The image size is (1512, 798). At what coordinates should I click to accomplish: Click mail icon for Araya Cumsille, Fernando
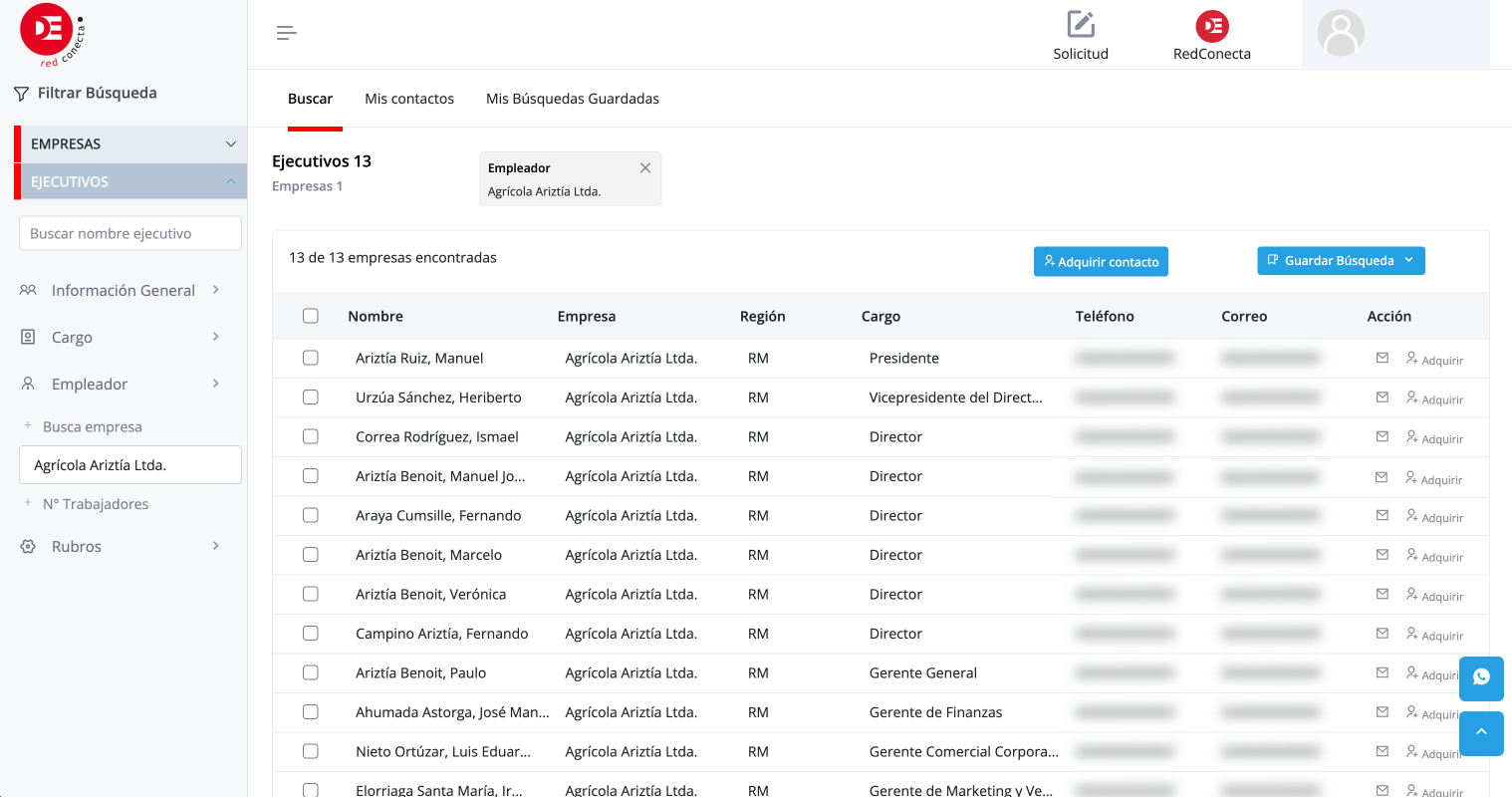click(1383, 515)
